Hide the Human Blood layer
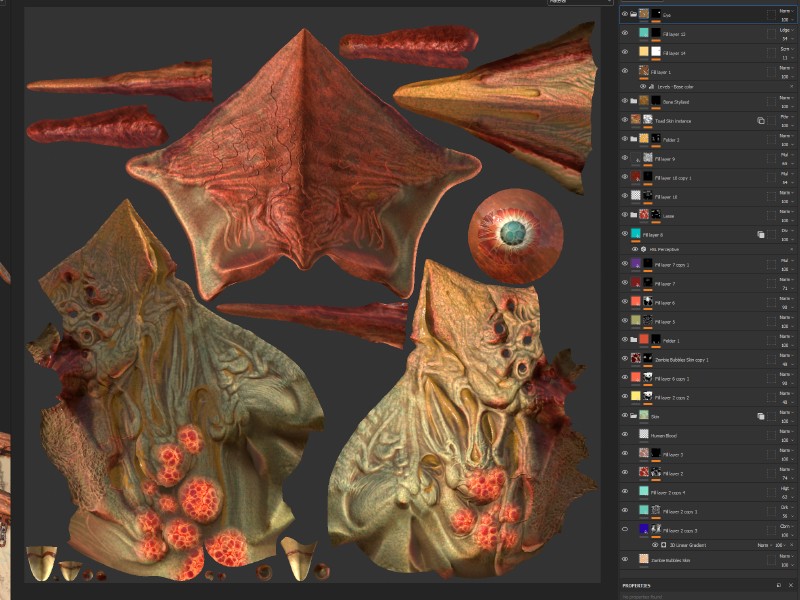This screenshot has height=600, width=800. (x=625, y=435)
